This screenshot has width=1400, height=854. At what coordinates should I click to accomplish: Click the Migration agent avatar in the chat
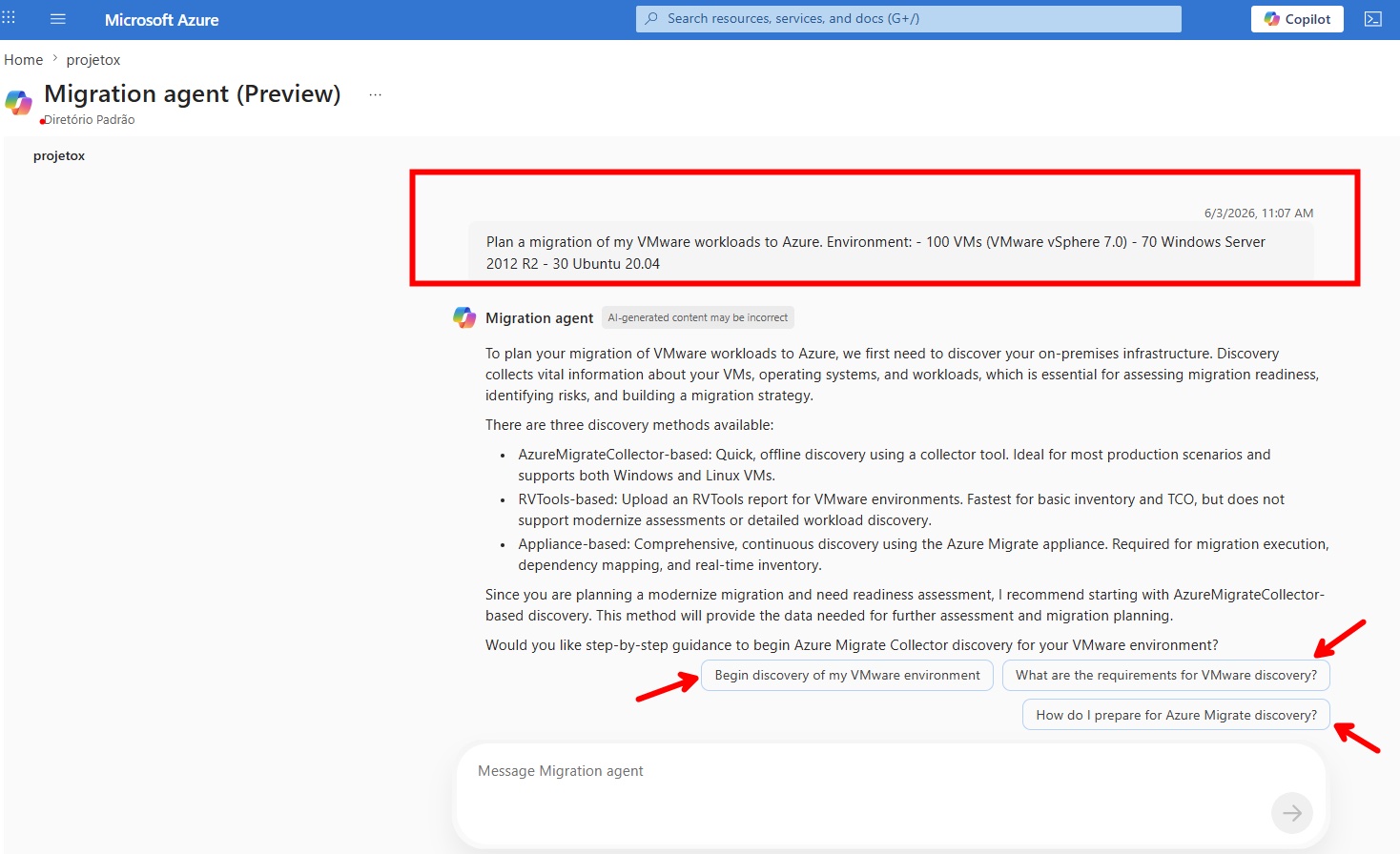coord(464,317)
